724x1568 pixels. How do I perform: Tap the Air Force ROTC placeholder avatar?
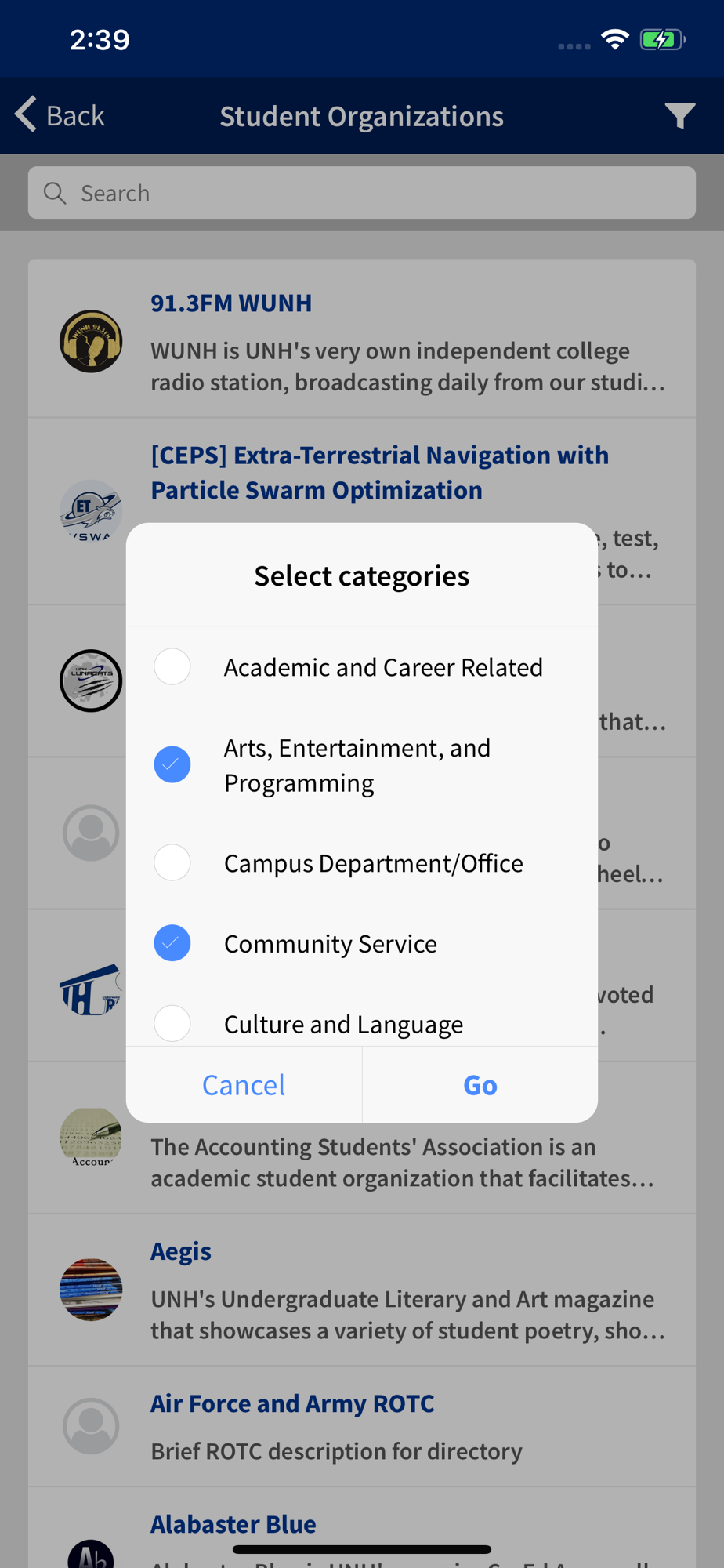[x=91, y=1426]
